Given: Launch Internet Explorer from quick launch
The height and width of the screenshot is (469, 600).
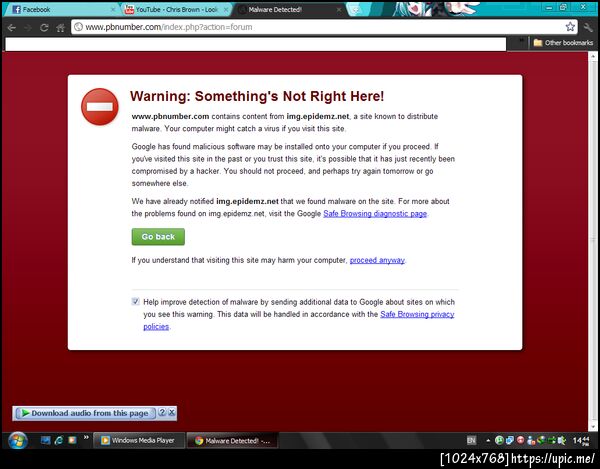Looking at the screenshot, I should [59, 440].
